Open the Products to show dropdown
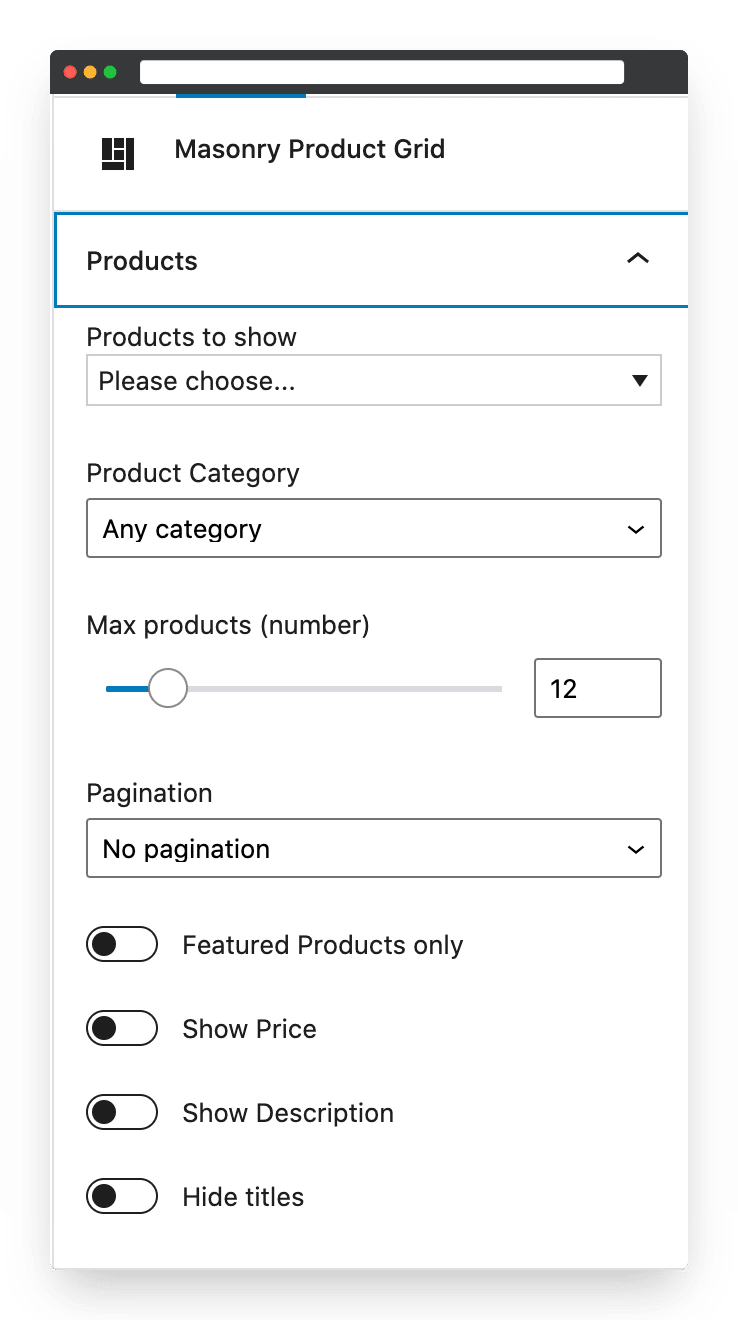This screenshot has width=738, height=1320. 374,380
